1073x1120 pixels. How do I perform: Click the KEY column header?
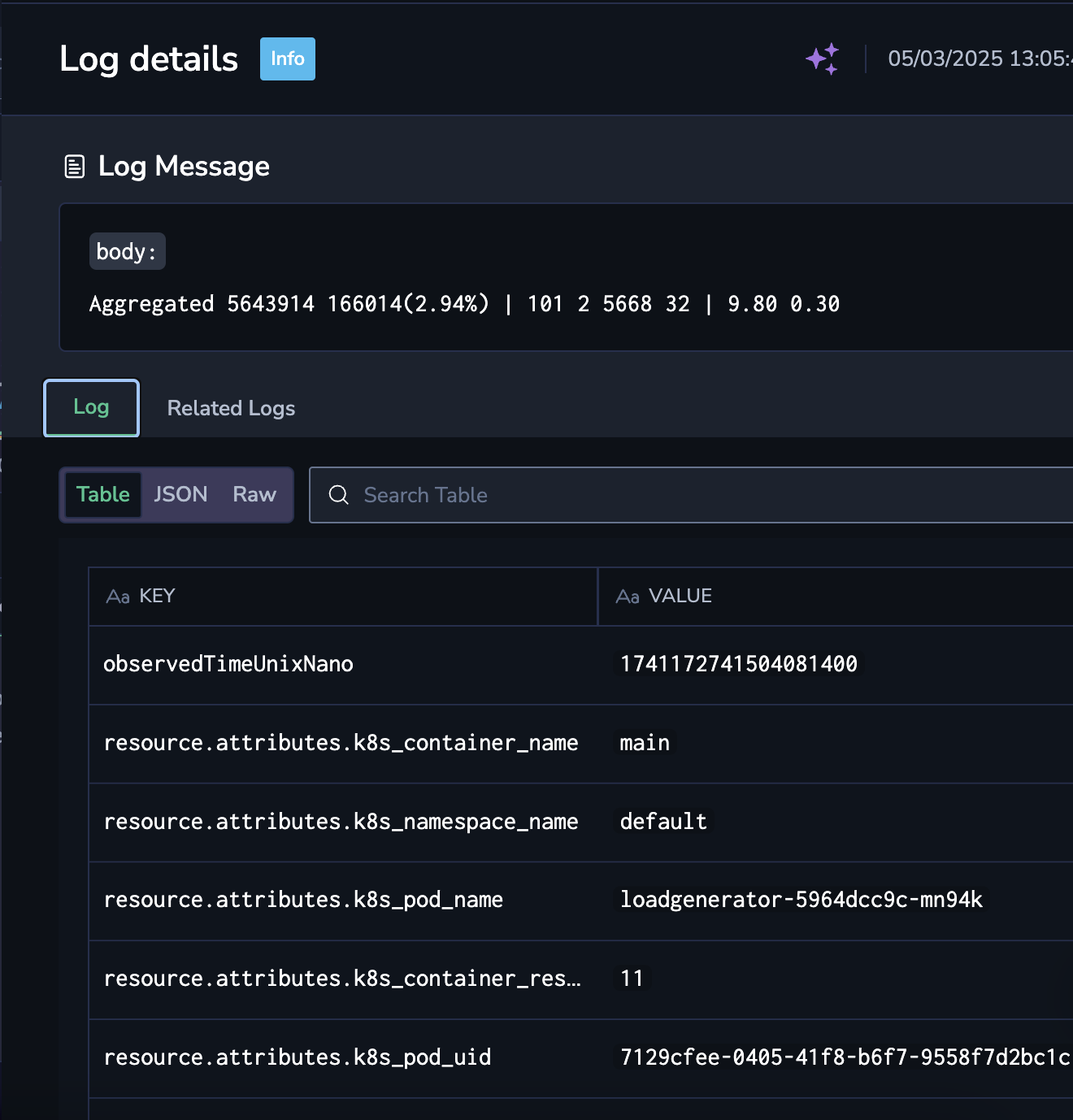[x=343, y=597]
